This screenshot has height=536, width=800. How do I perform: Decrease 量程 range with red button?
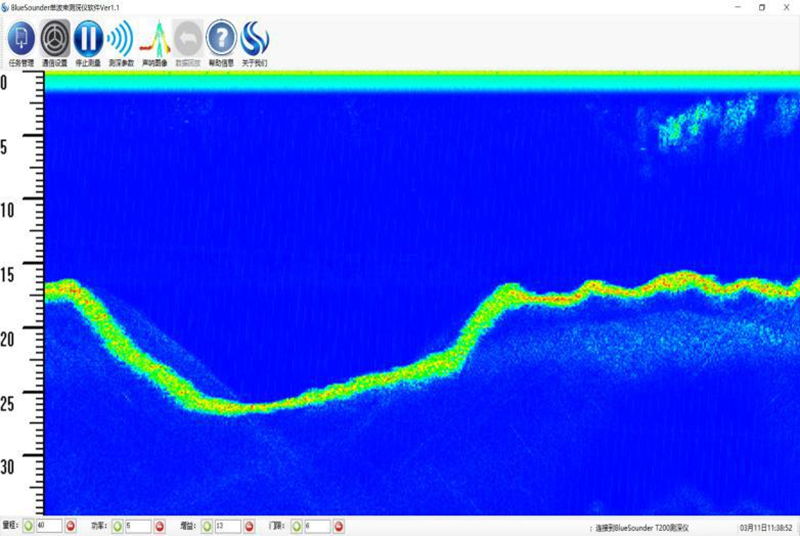71,526
